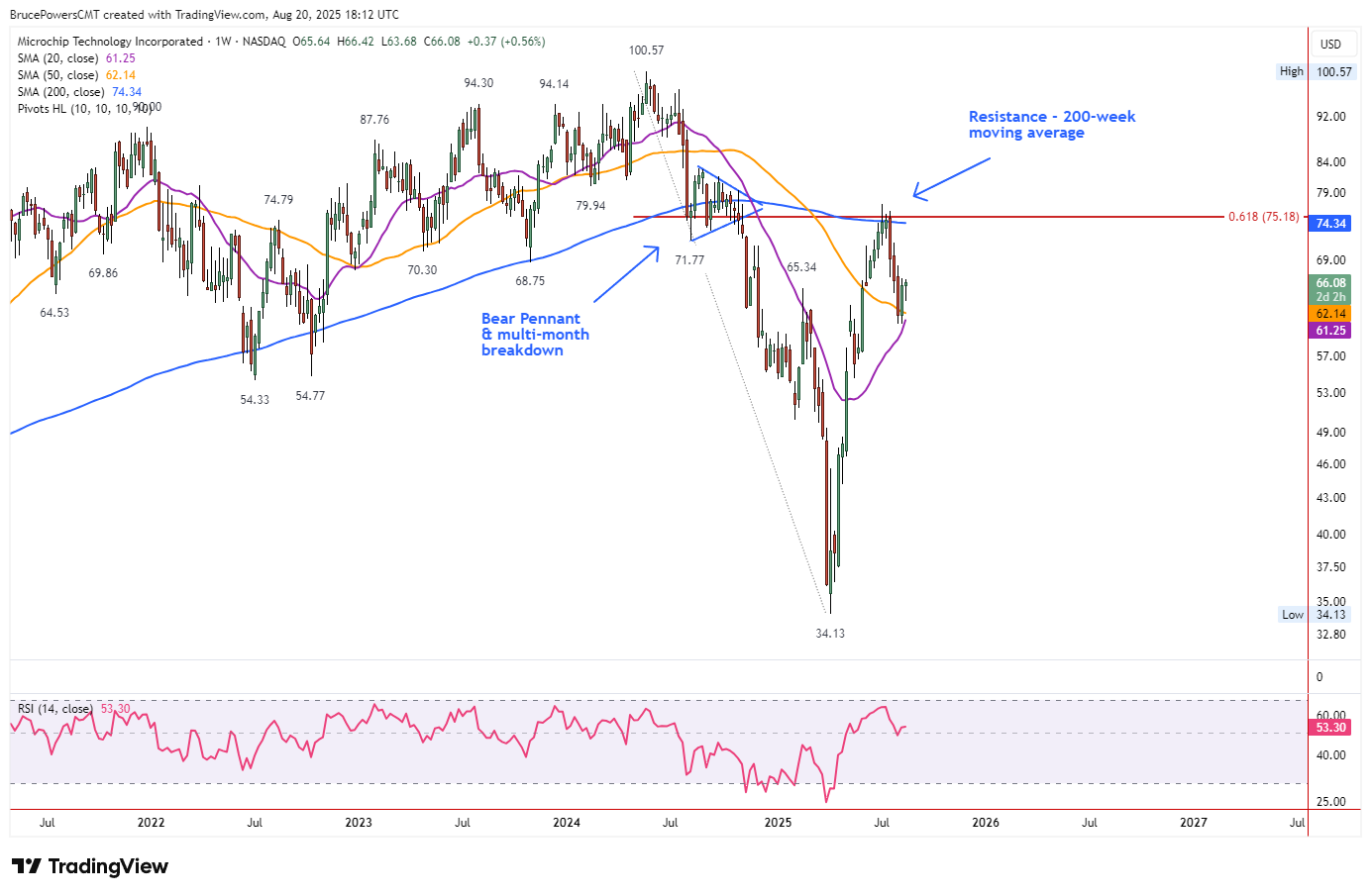Click the 92.00 price axis level
Image resolution: width=1371 pixels, height=896 pixels.
(1330, 117)
